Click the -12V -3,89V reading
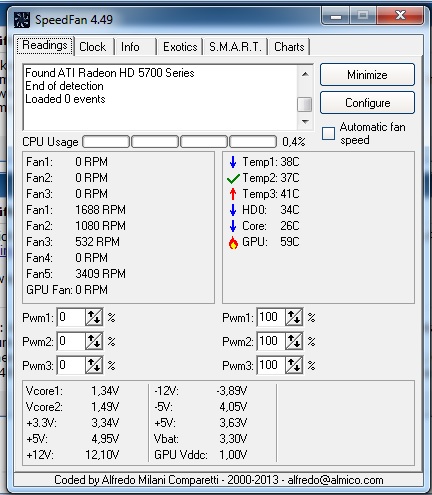 point(200,391)
